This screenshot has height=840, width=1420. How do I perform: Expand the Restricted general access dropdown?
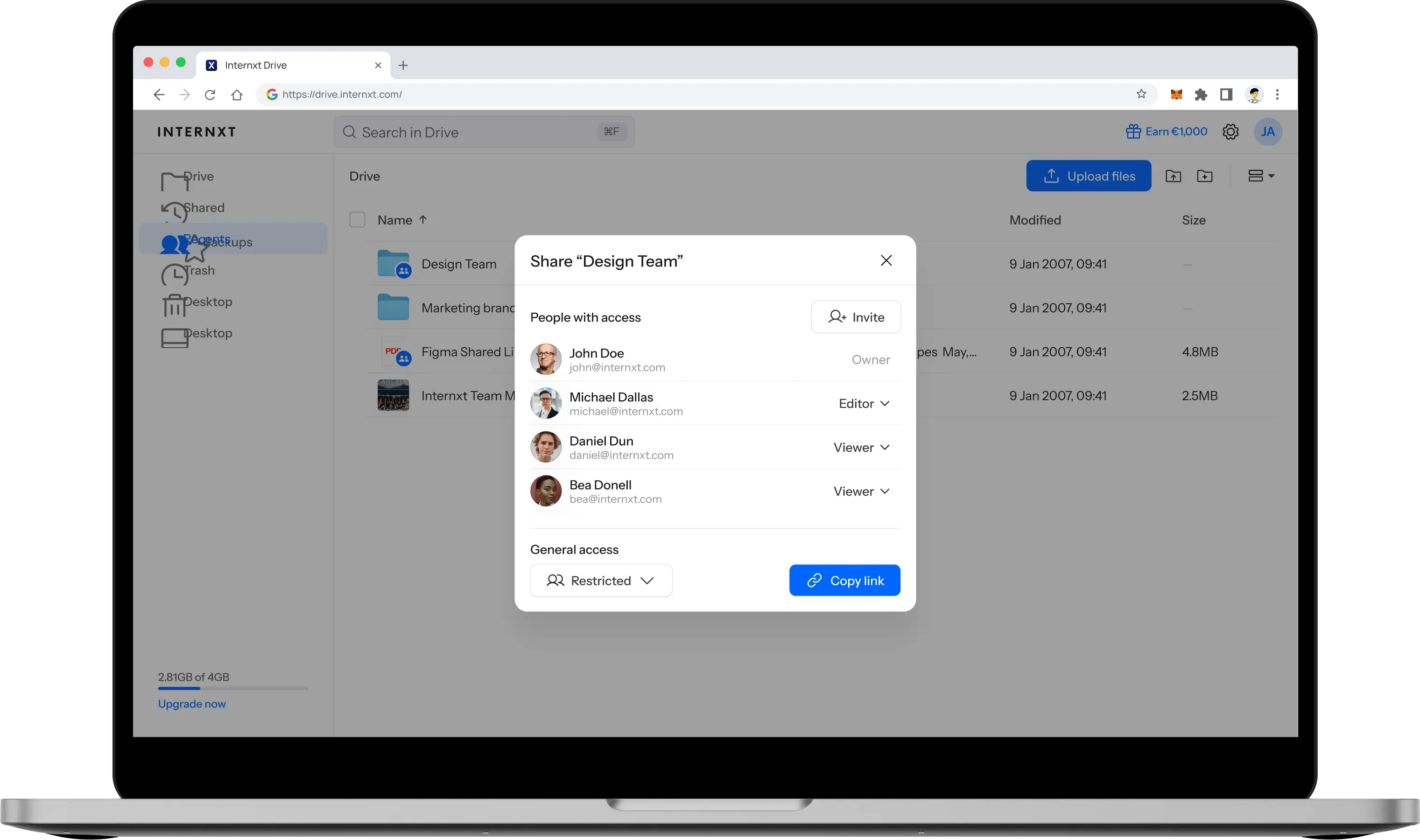[601, 580]
